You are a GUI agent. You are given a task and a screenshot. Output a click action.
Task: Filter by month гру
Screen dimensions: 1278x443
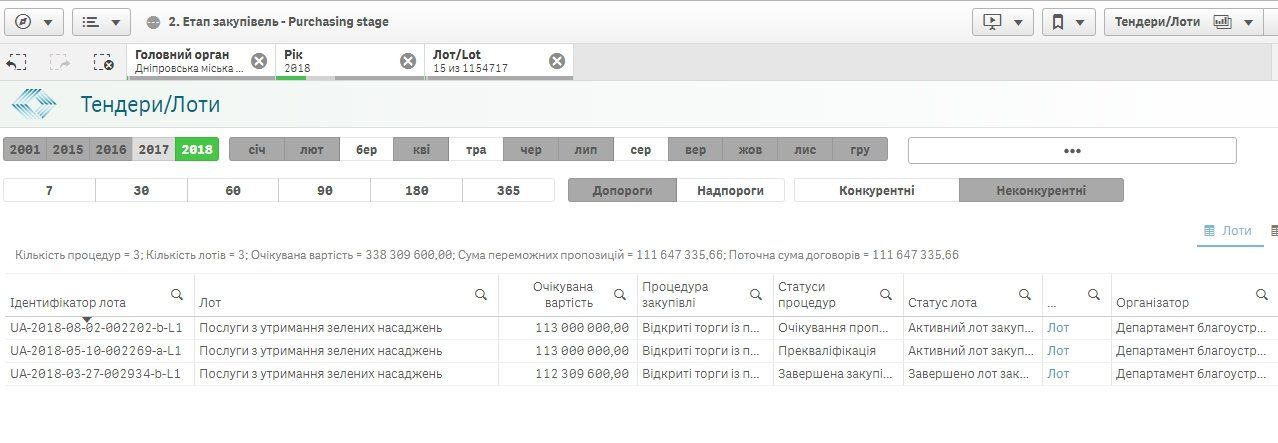click(x=860, y=149)
